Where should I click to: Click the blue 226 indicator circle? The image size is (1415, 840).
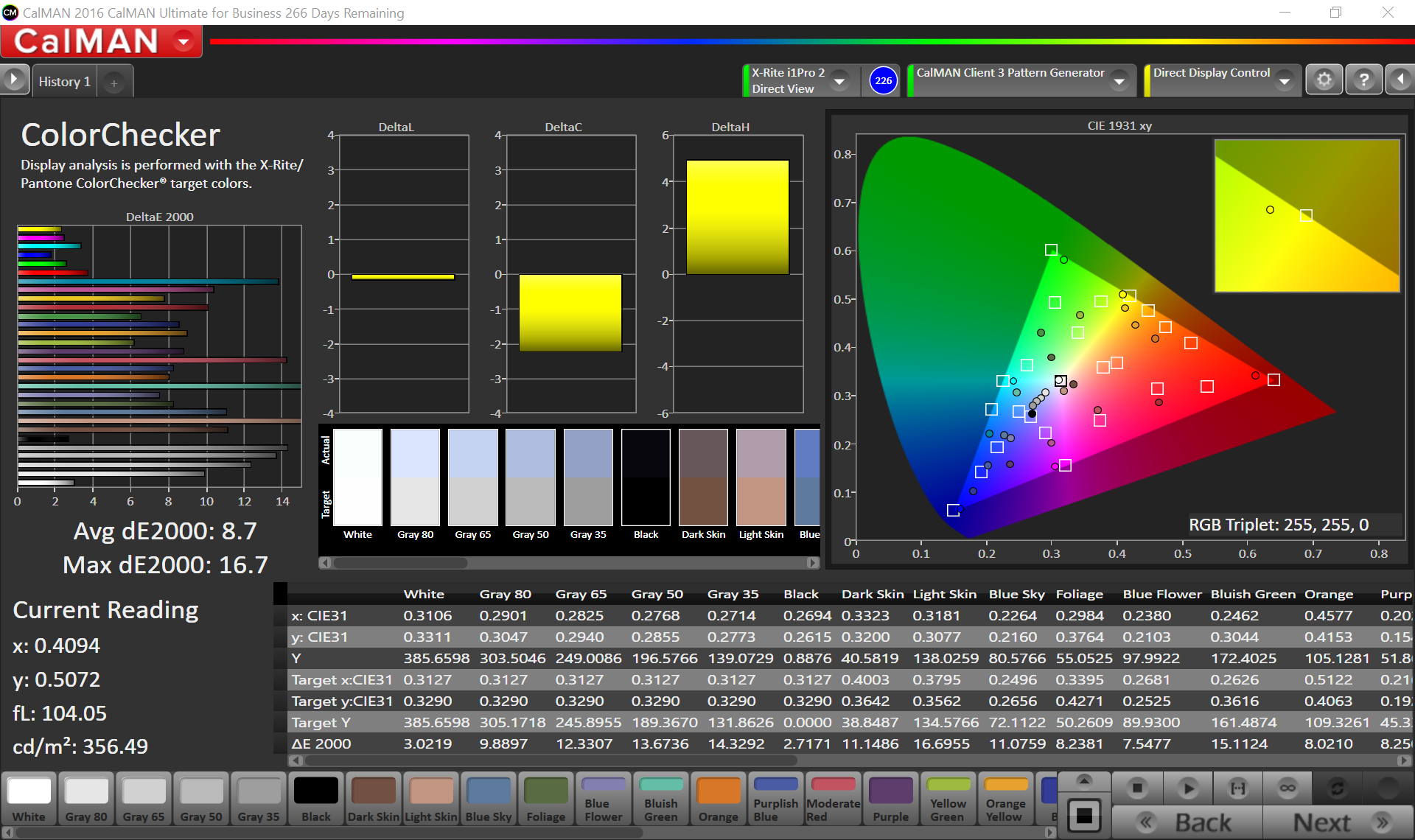pyautogui.click(x=883, y=80)
